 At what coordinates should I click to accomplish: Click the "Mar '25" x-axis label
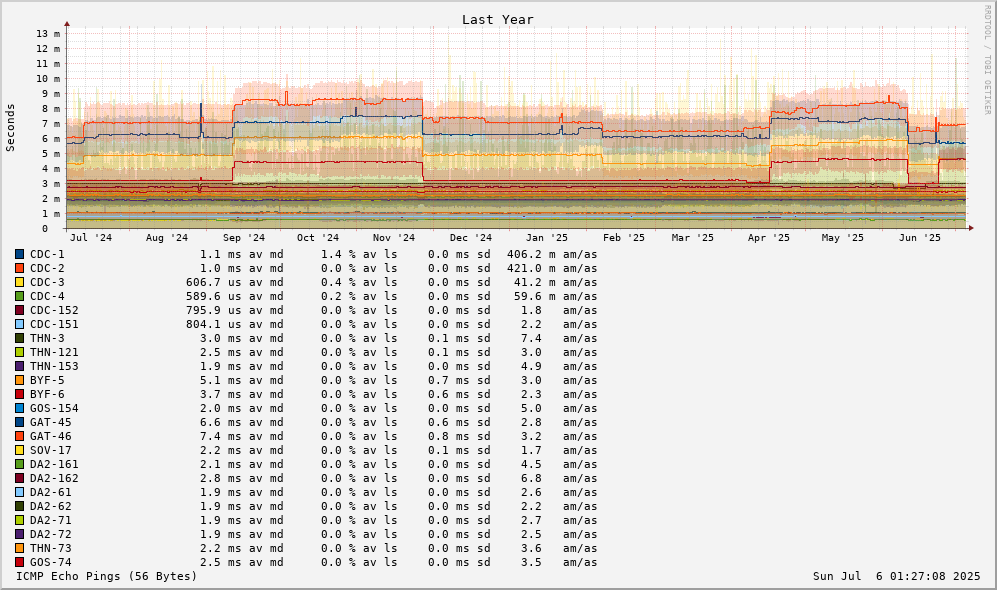[x=693, y=238]
